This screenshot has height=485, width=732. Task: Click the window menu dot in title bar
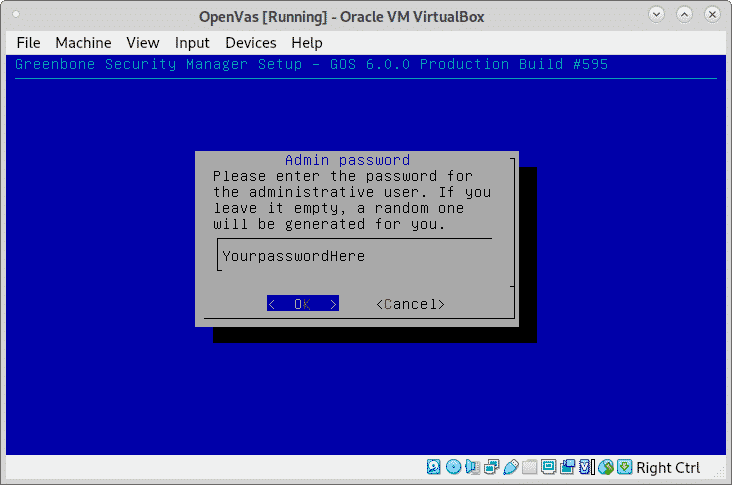coord(16,14)
